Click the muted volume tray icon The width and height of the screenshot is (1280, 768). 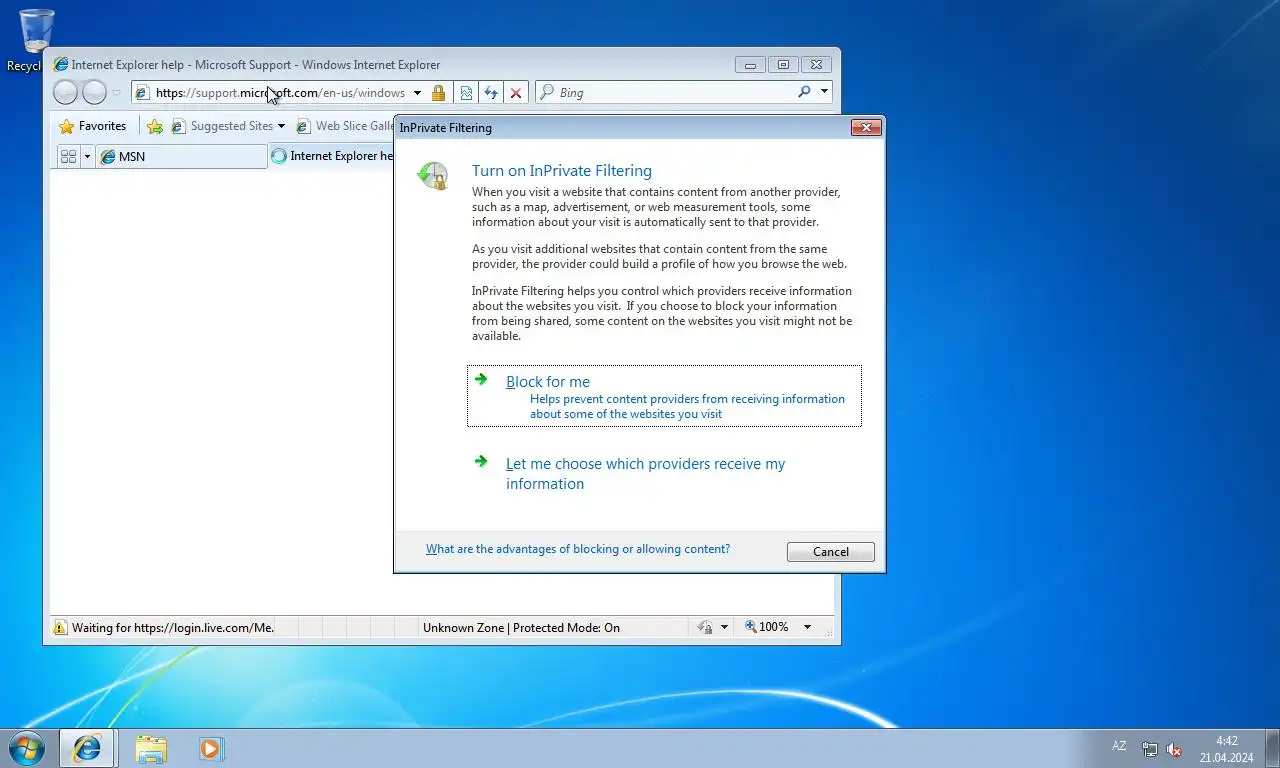[1174, 749]
